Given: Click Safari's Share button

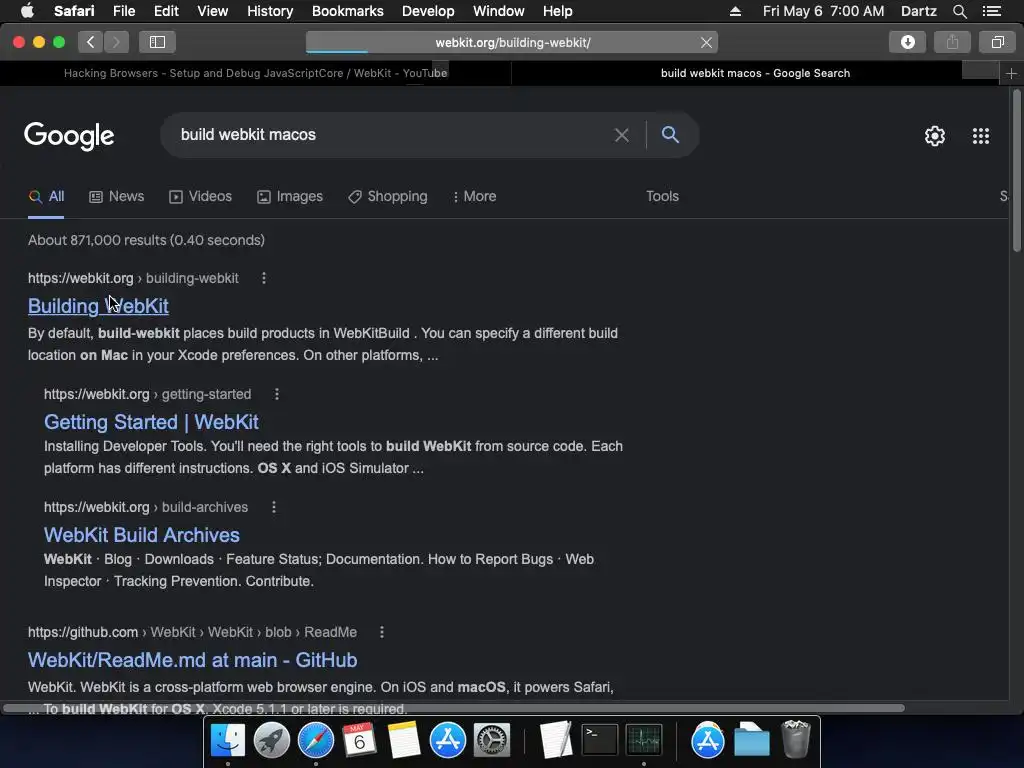Looking at the screenshot, I should click(x=952, y=42).
